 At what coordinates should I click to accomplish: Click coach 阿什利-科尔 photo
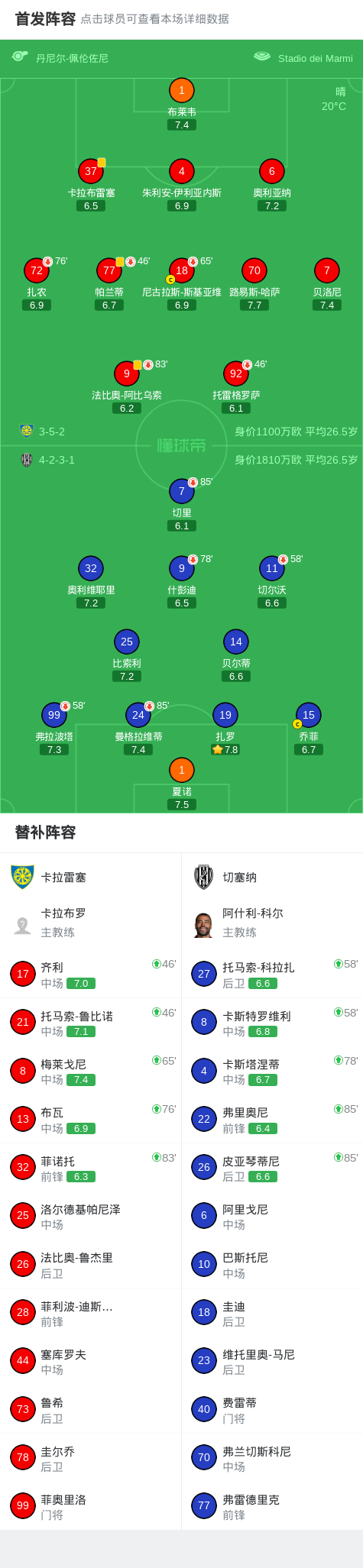click(203, 924)
